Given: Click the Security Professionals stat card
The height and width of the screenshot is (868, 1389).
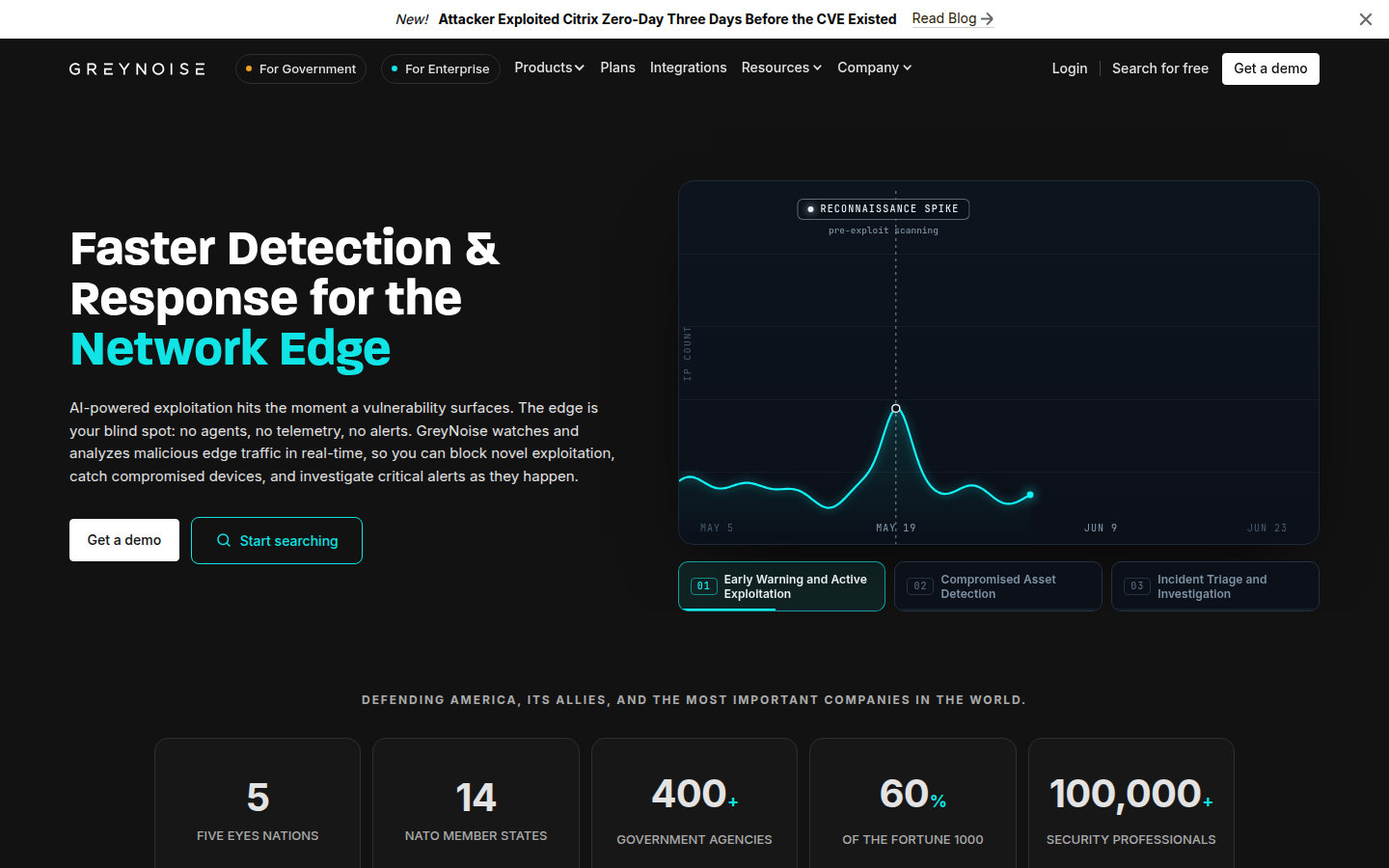Looking at the screenshot, I should 1131,803.
